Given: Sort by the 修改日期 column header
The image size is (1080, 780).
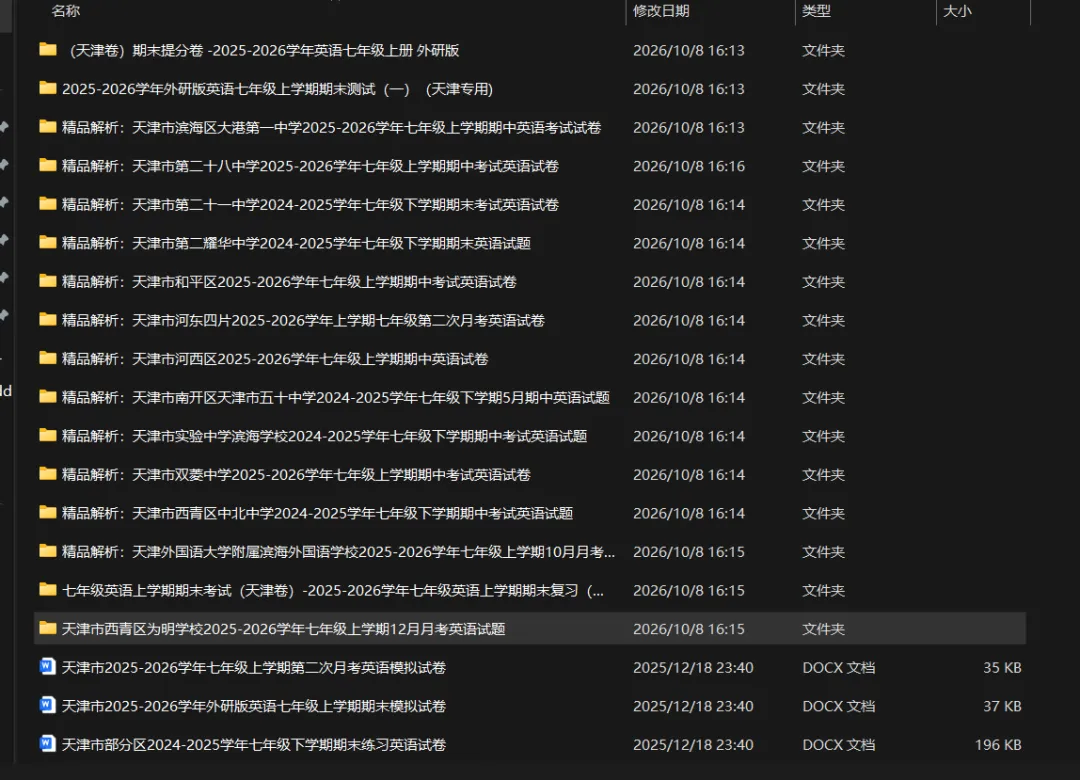Looking at the screenshot, I should [x=661, y=11].
